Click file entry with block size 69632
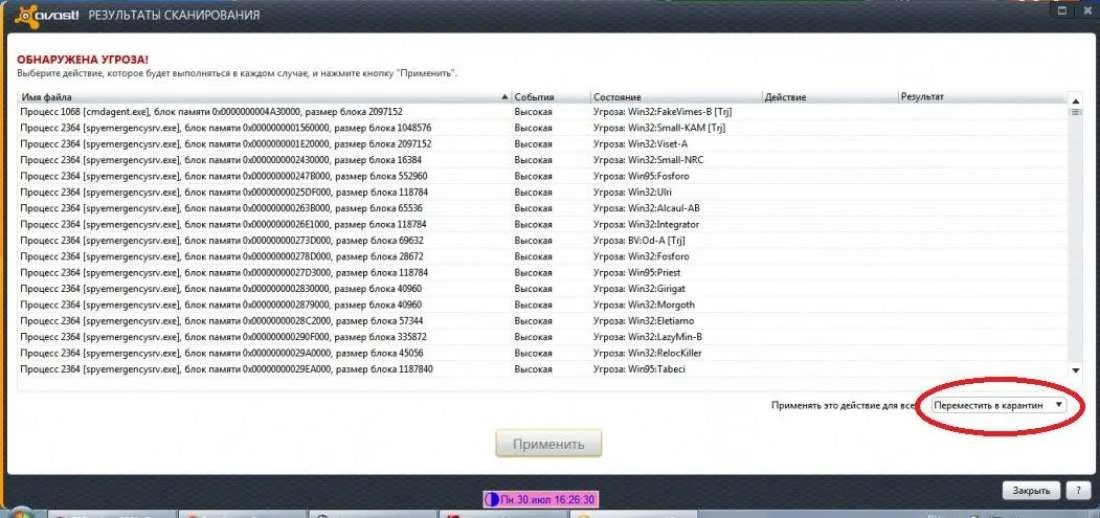The width and height of the screenshot is (1100, 518). click(x=221, y=241)
